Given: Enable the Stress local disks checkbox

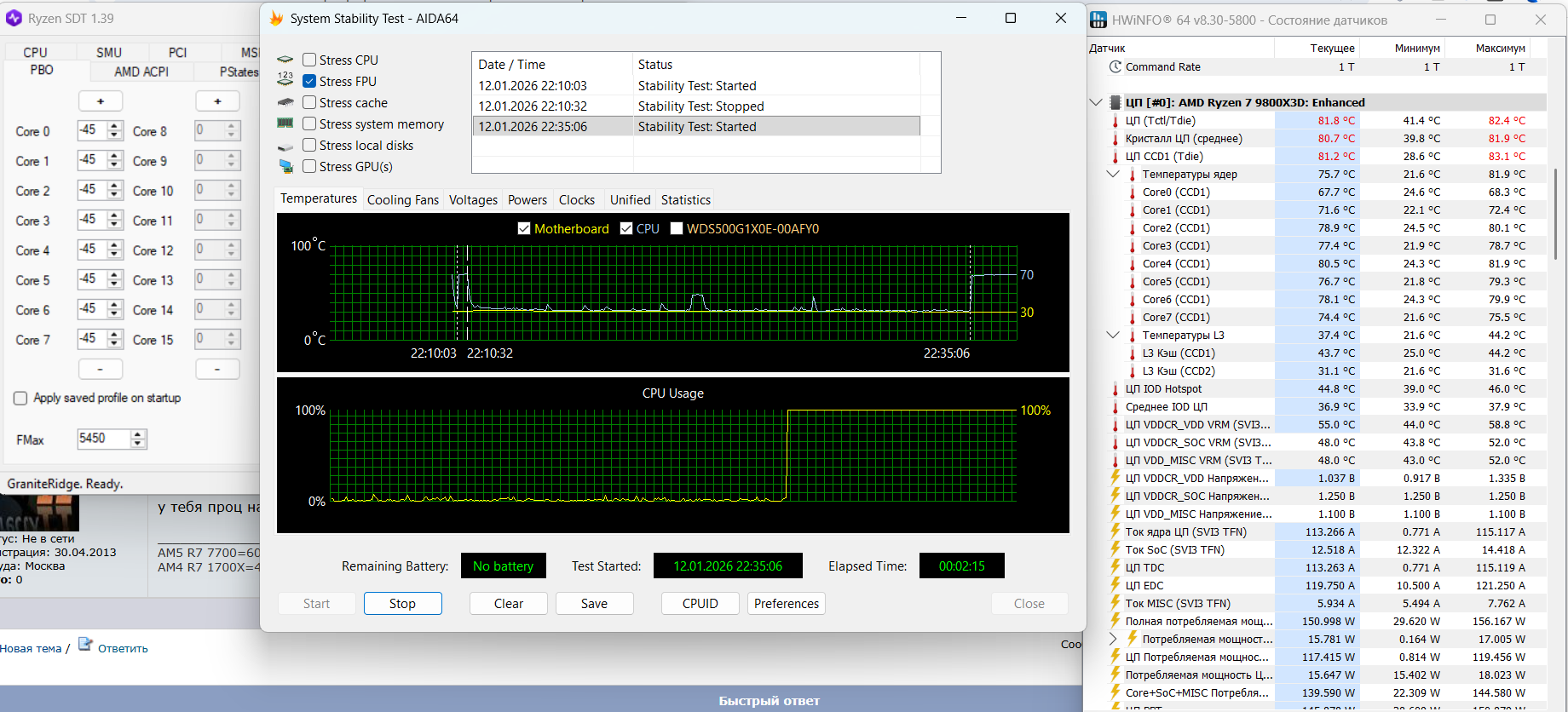Looking at the screenshot, I should coord(309,145).
